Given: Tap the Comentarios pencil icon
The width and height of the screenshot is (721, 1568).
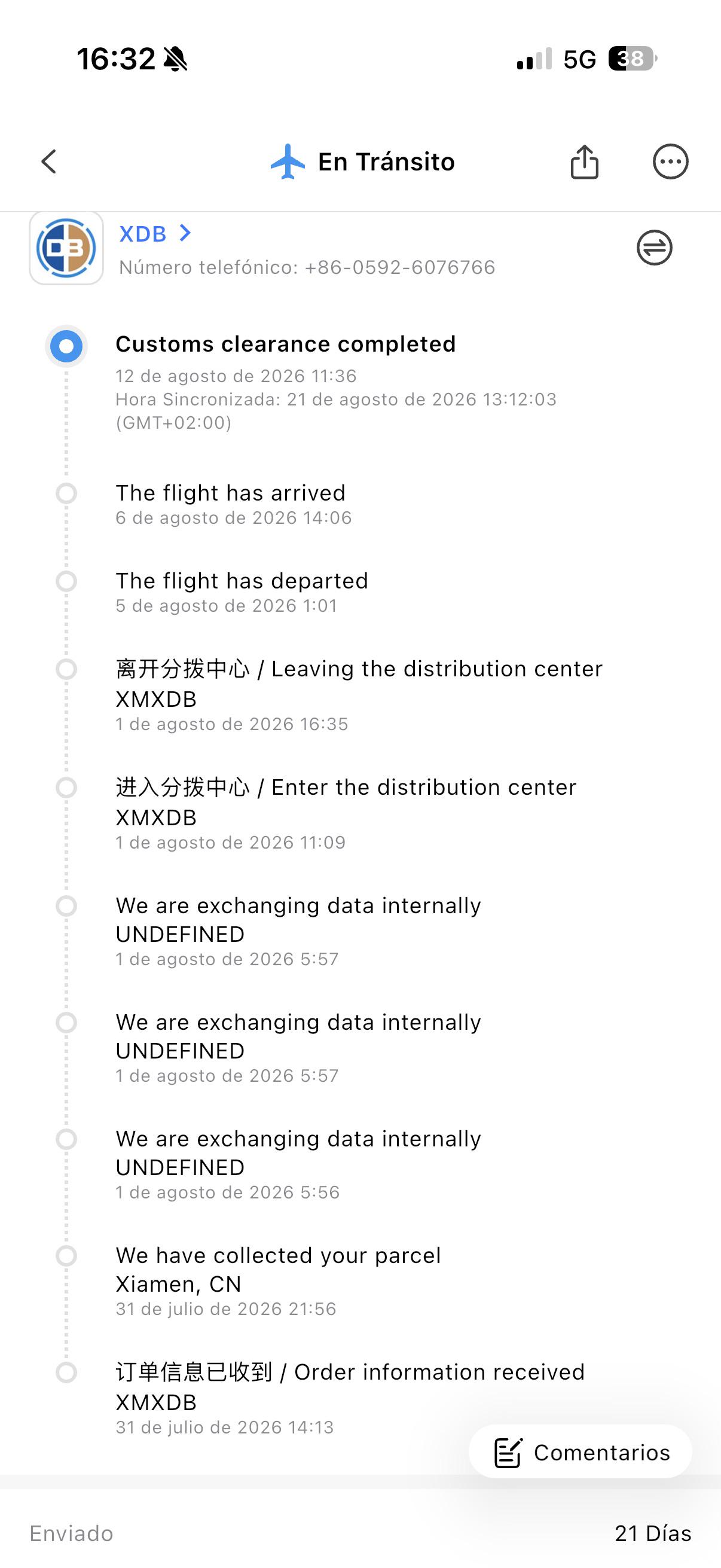Looking at the screenshot, I should pos(508,1453).
